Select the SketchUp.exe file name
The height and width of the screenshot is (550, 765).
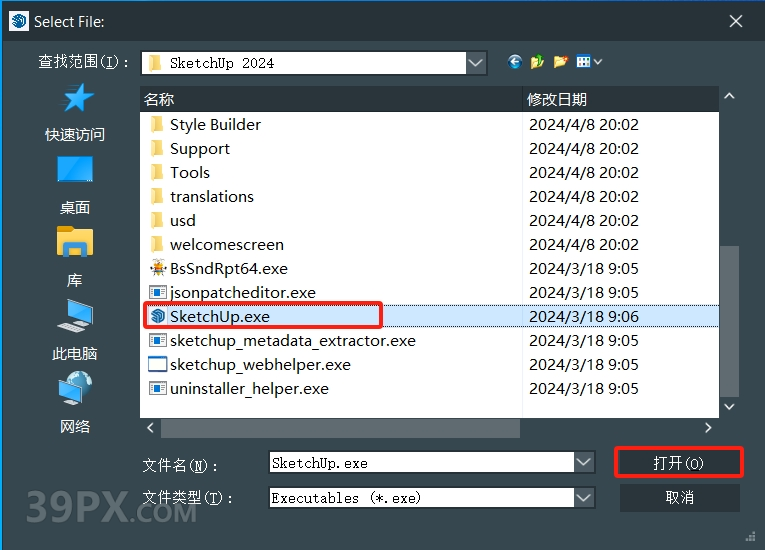coord(220,316)
